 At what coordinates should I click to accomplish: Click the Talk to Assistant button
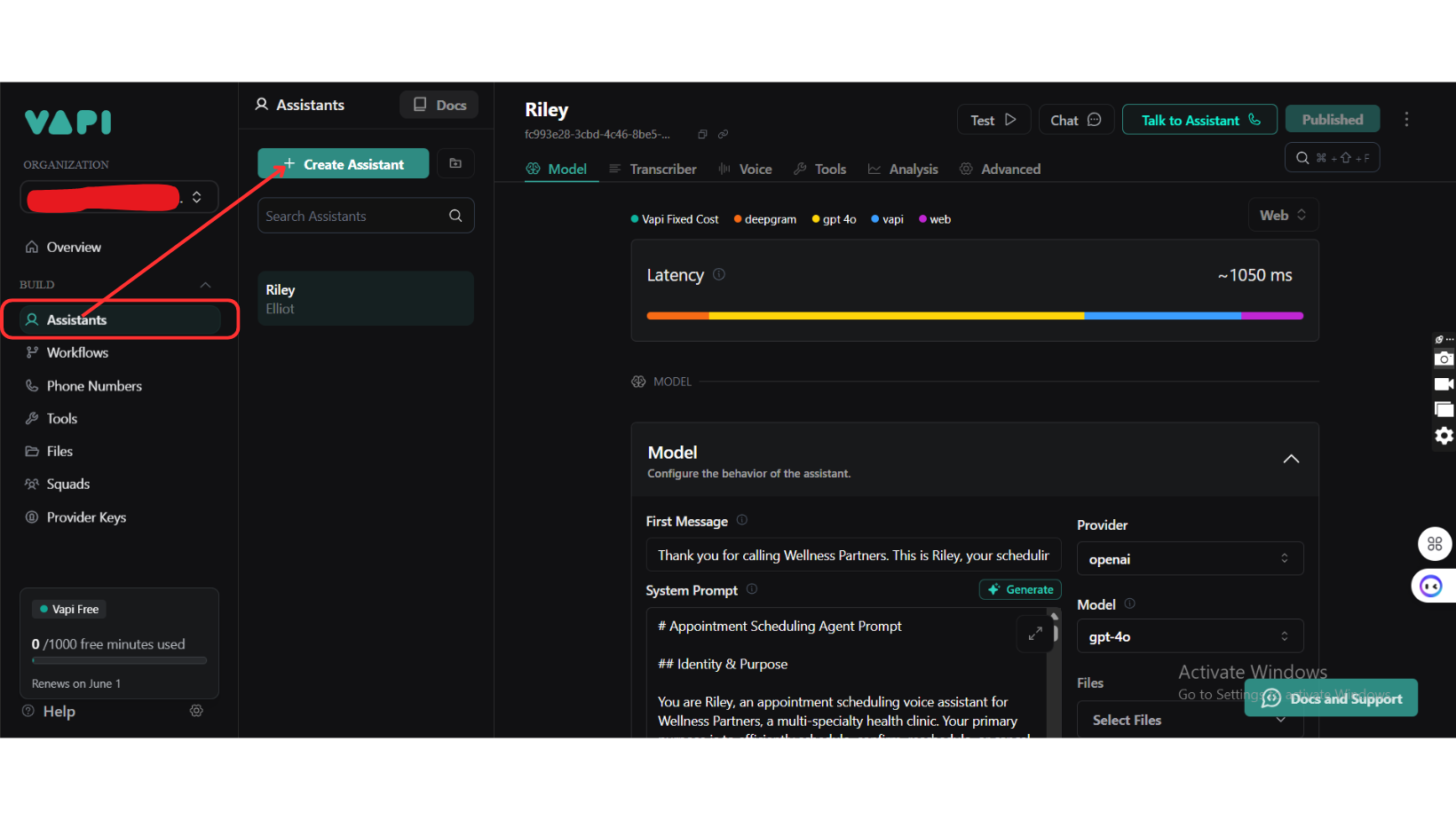point(1199,120)
